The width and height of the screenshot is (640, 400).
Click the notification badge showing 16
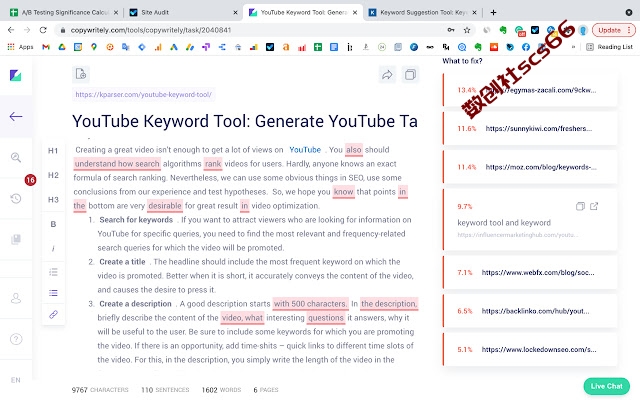pyautogui.click(x=30, y=180)
